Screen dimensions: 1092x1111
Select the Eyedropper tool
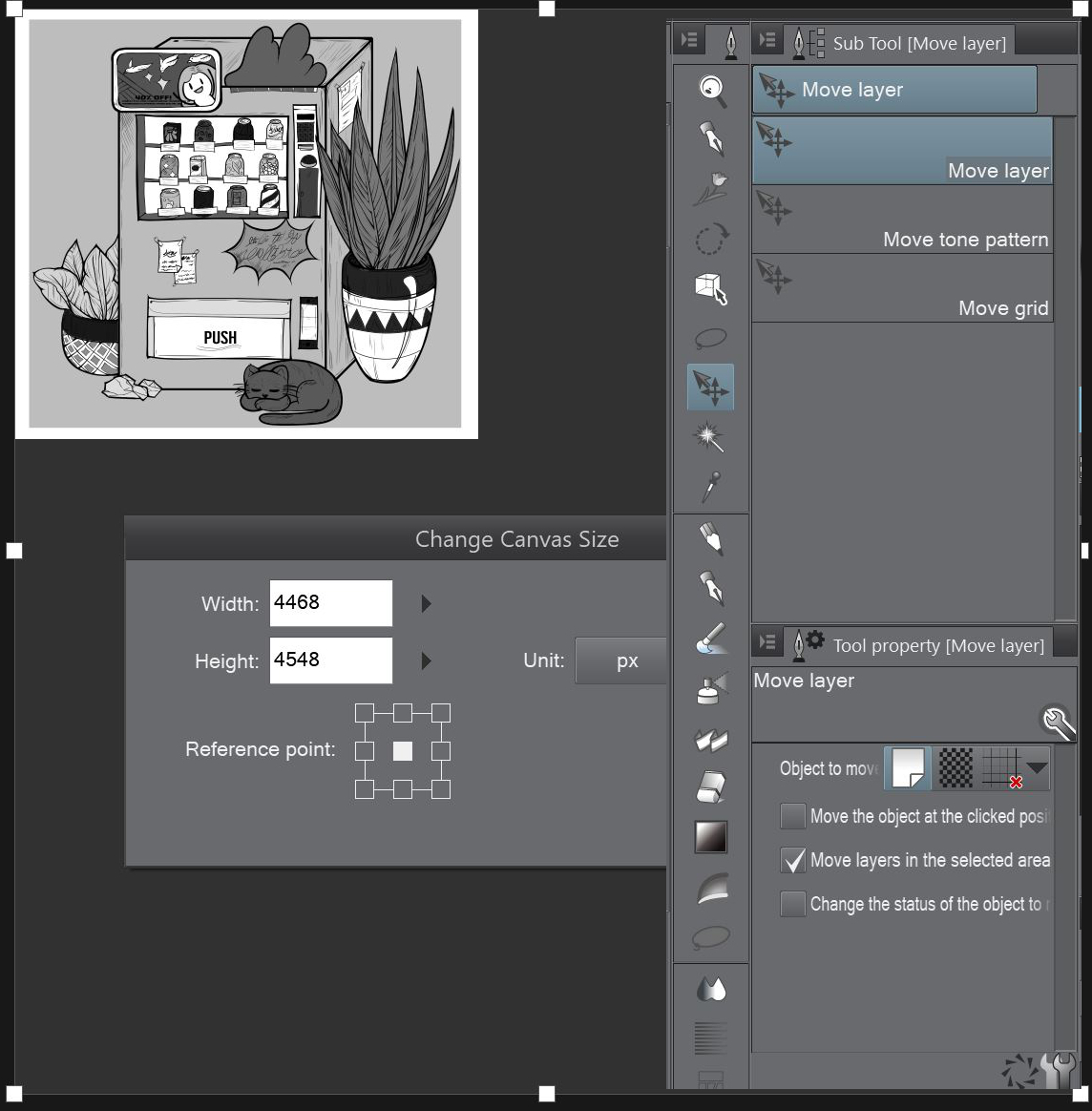pyautogui.click(x=711, y=487)
